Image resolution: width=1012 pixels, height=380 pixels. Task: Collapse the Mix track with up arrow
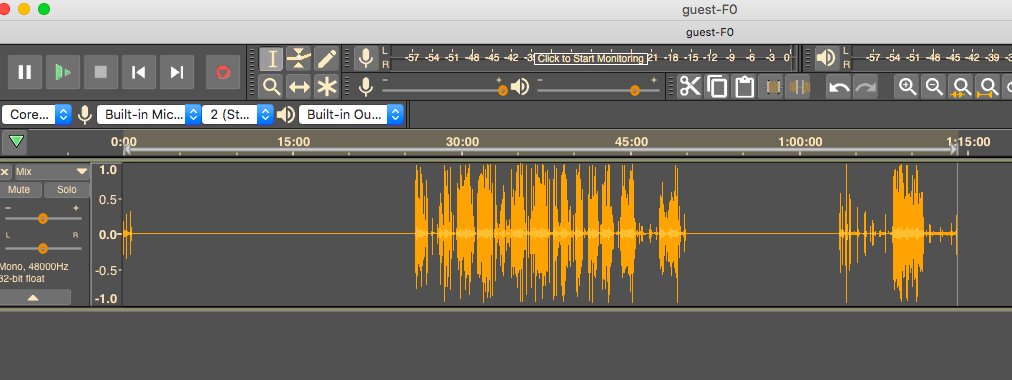pos(34,297)
